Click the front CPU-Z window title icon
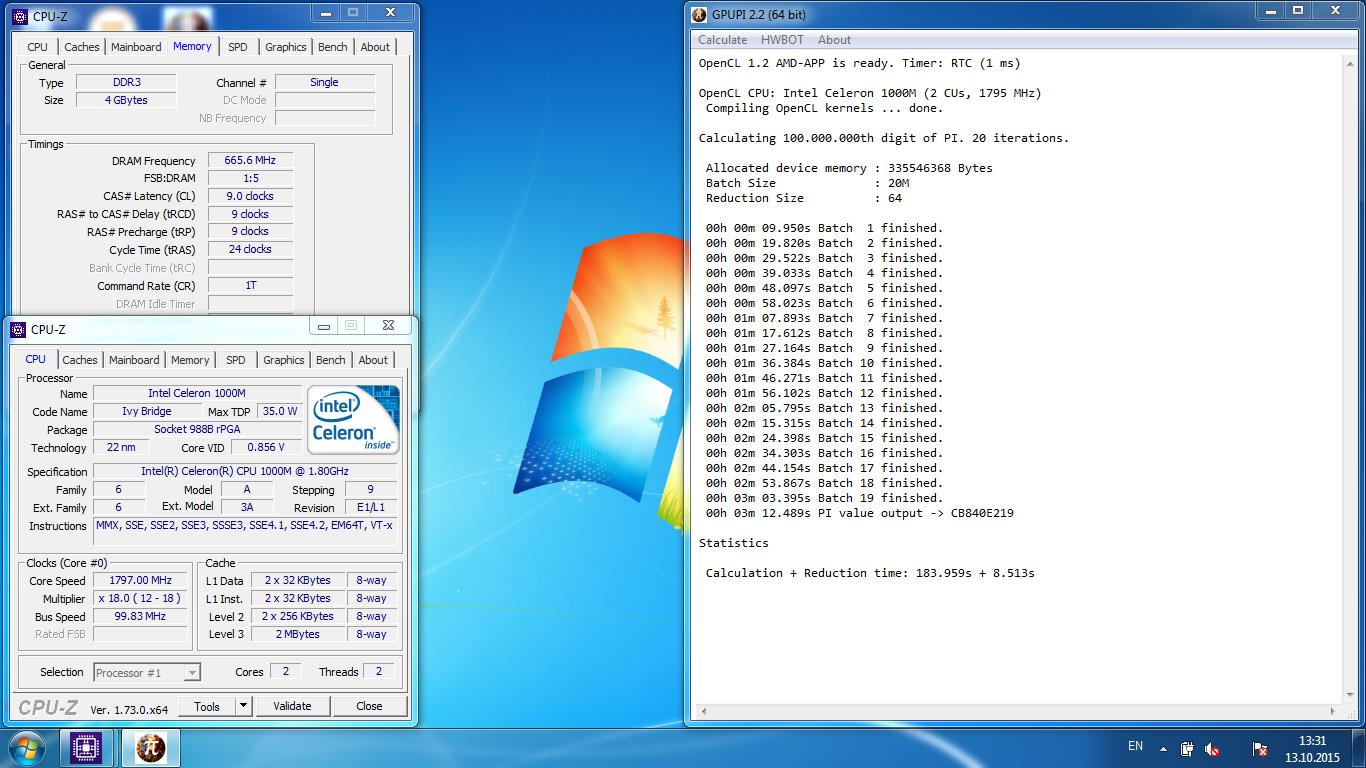1366x768 pixels. [x=18, y=329]
